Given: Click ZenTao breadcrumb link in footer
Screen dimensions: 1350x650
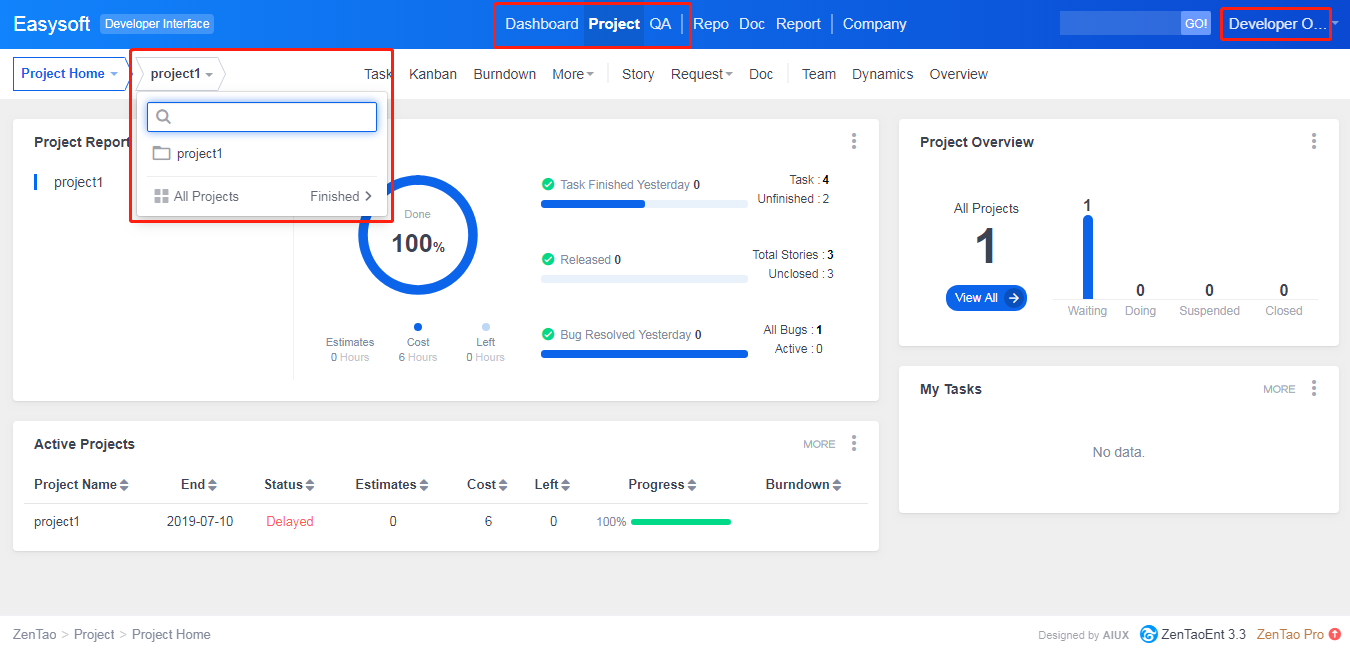Looking at the screenshot, I should coord(35,634).
